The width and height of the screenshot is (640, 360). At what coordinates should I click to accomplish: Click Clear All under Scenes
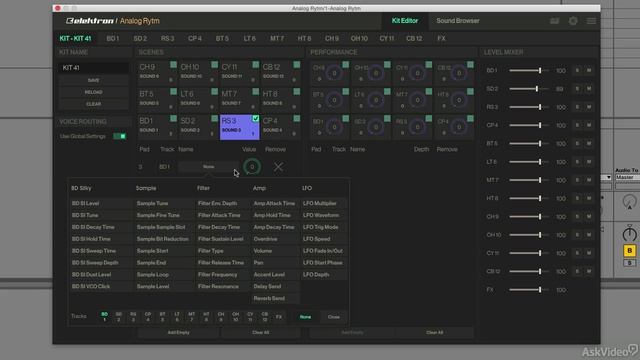point(260,332)
